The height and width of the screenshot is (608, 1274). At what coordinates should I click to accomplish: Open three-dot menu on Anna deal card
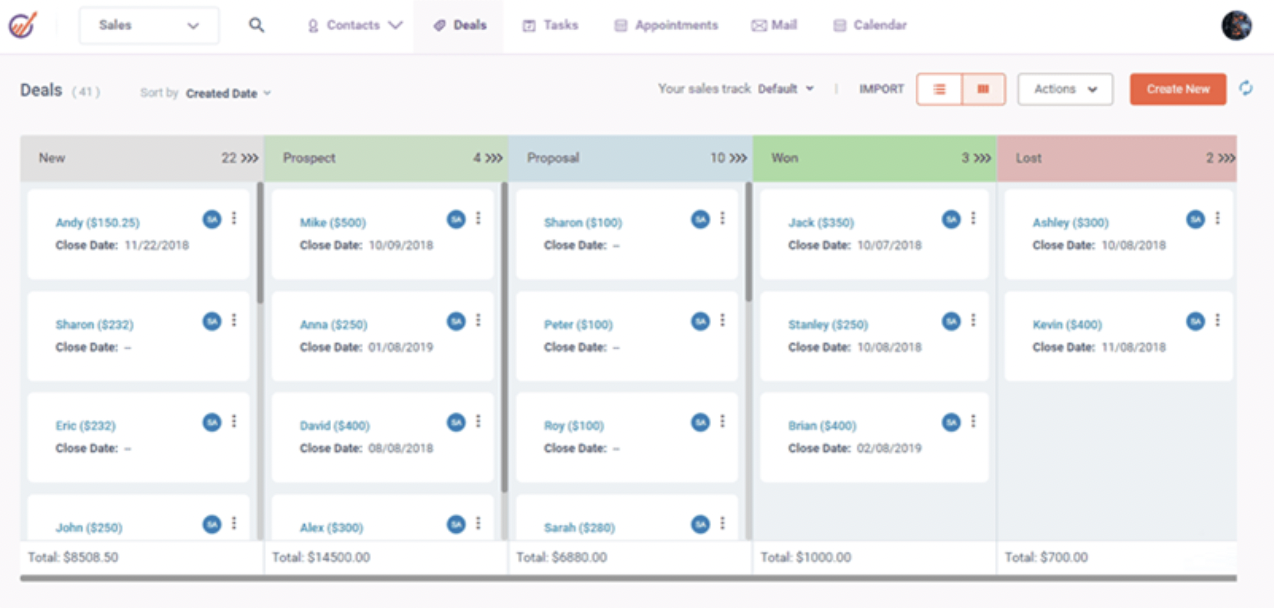click(478, 320)
